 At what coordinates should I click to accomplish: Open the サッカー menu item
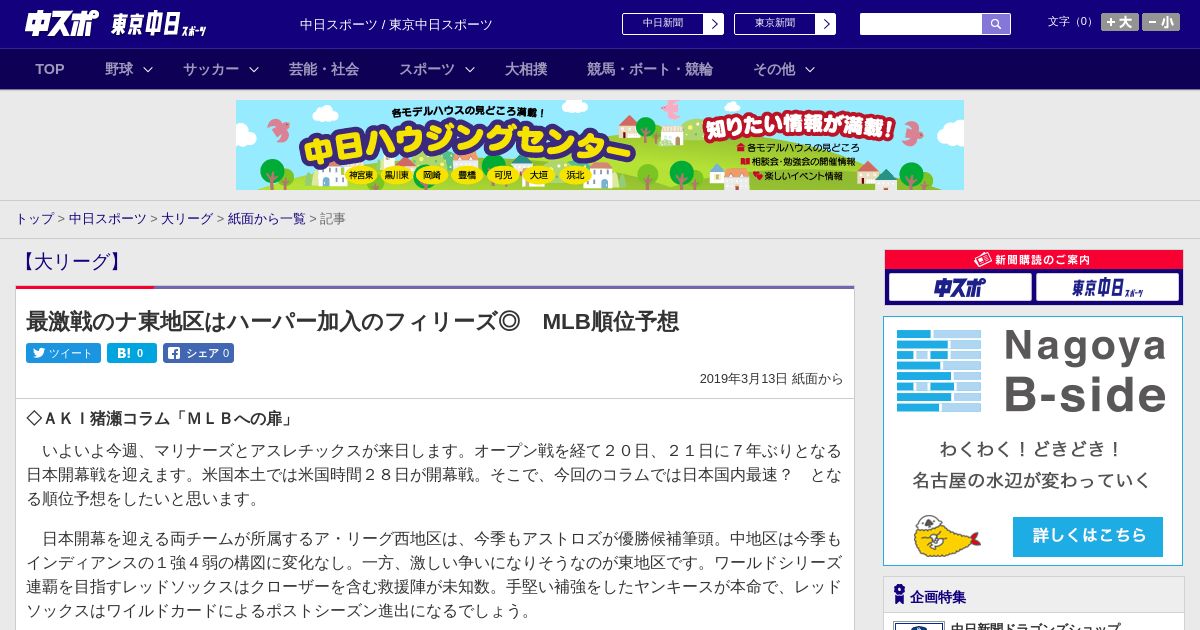[211, 69]
